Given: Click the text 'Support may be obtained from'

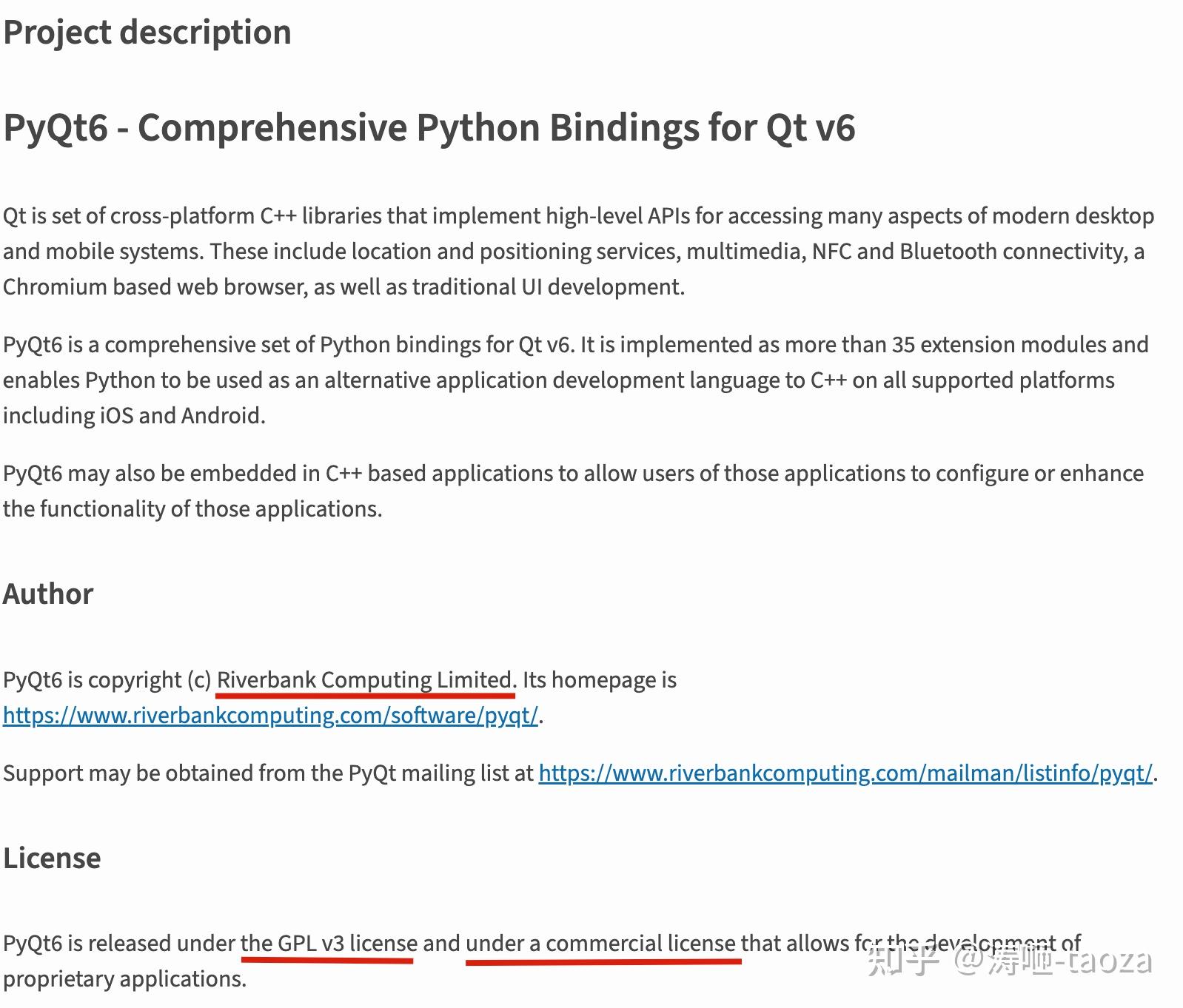Looking at the screenshot, I should [x=155, y=773].
